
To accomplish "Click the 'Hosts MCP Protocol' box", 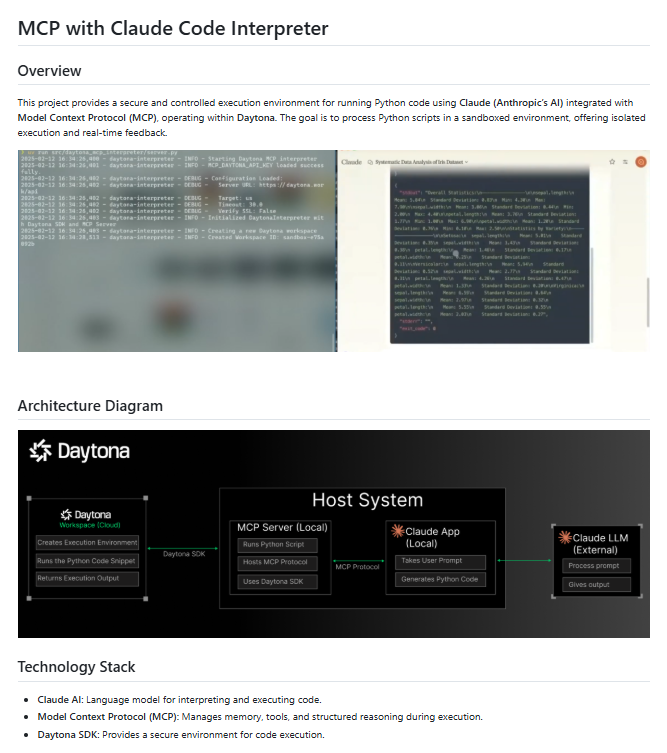I will coord(277,562).
